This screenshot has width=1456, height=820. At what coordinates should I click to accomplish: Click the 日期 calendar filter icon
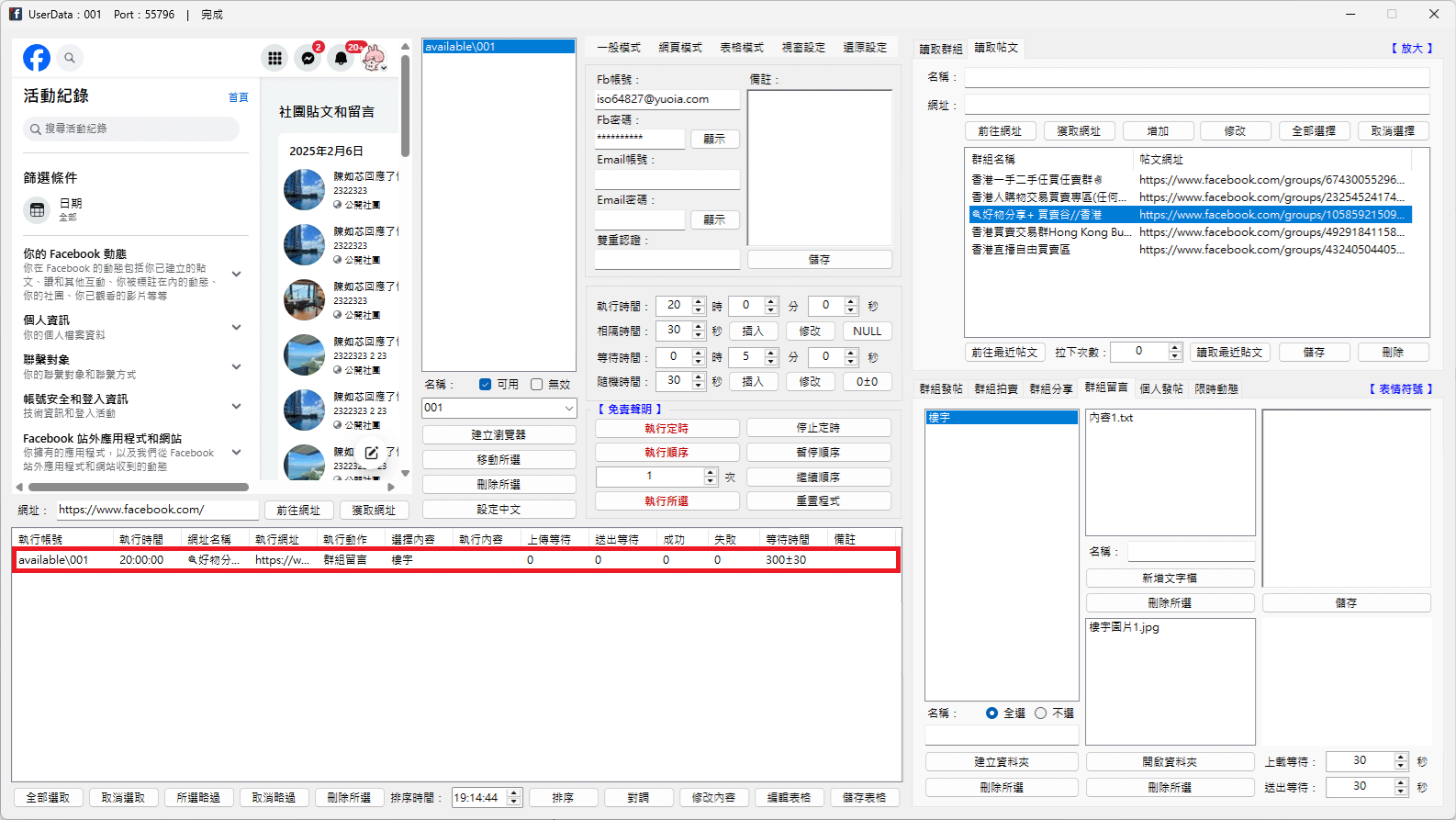37,209
